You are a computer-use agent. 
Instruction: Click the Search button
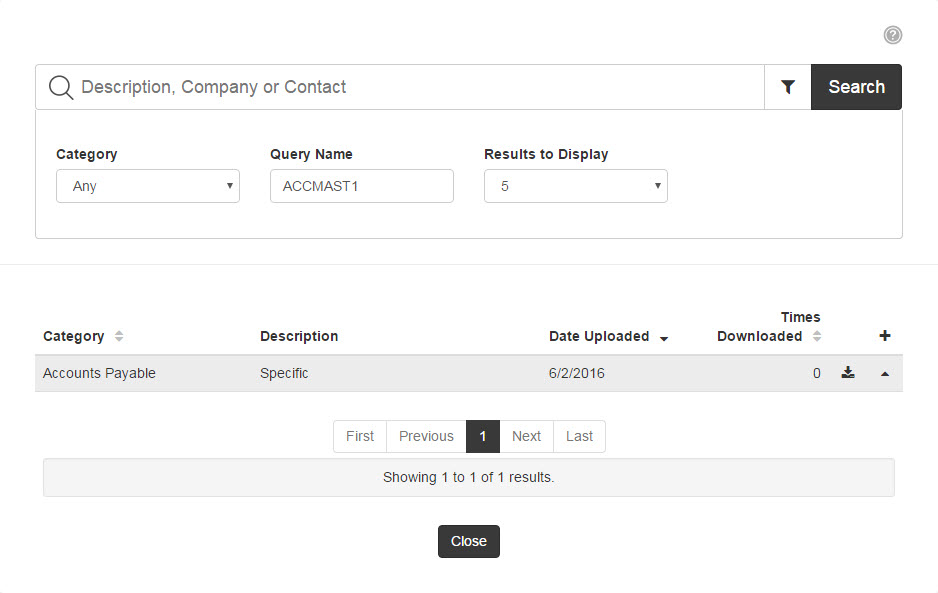click(856, 87)
